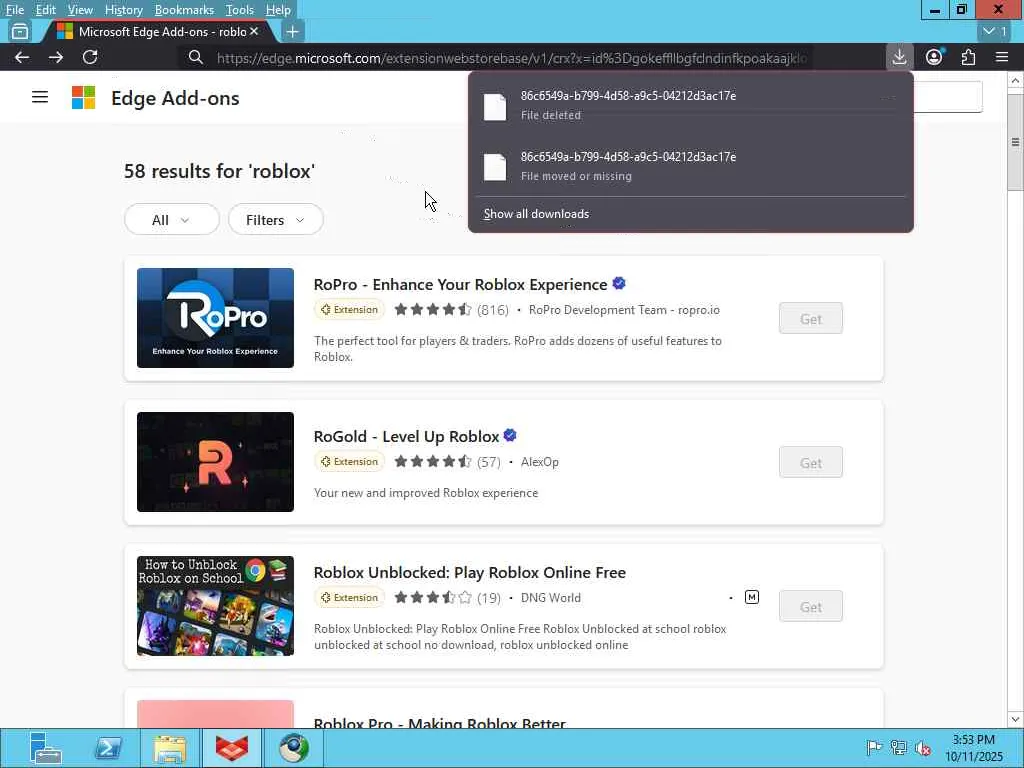The height and width of the screenshot is (768, 1024).
Task: Click the Extension tag on RoPro
Action: pos(349,310)
